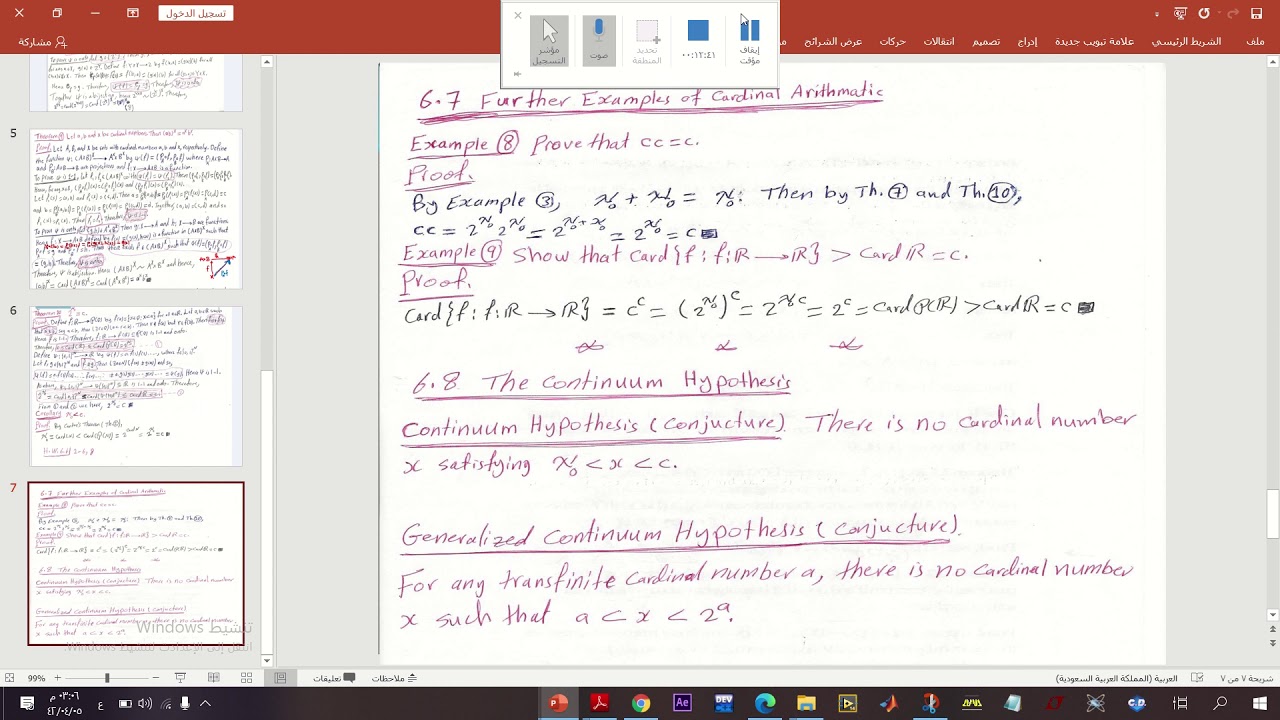Click the zoom in plus button

coord(57,678)
